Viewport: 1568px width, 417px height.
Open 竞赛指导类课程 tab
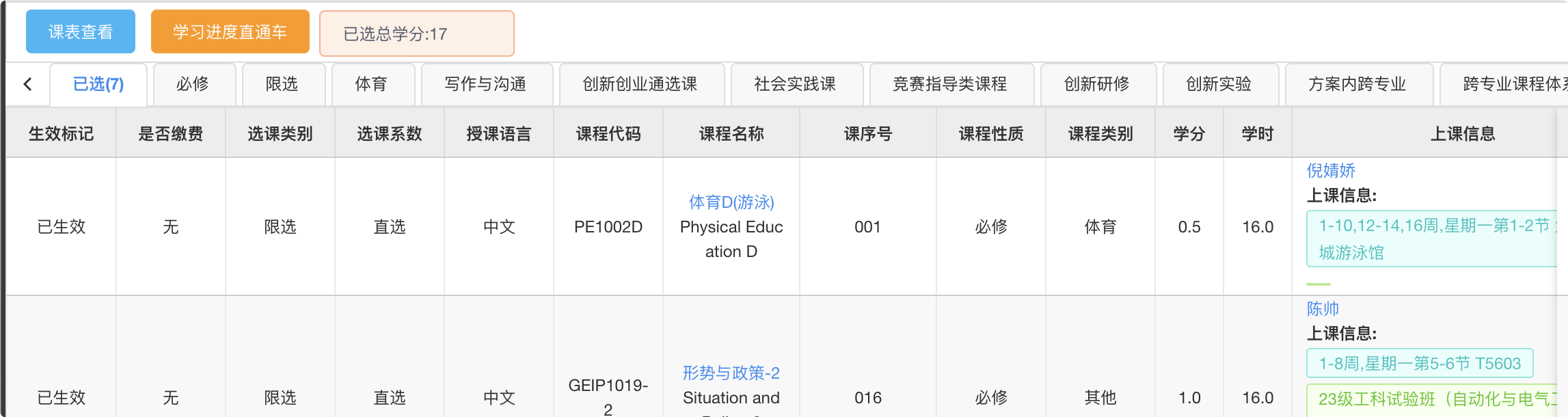(949, 84)
